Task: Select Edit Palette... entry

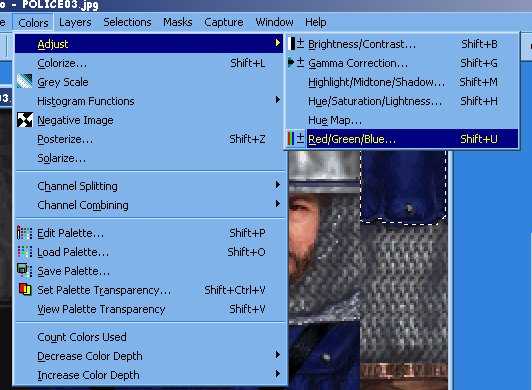Action: point(149,233)
